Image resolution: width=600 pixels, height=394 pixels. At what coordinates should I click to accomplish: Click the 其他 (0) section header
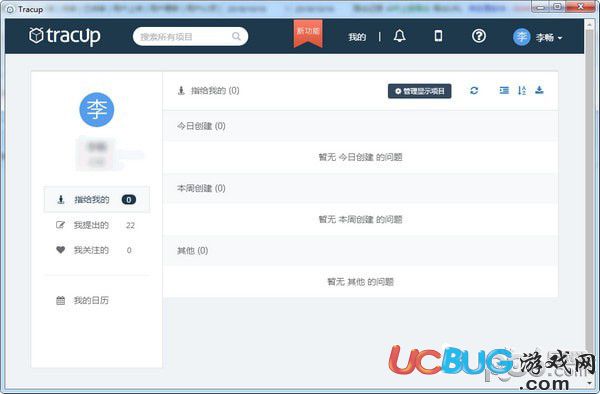point(360,251)
